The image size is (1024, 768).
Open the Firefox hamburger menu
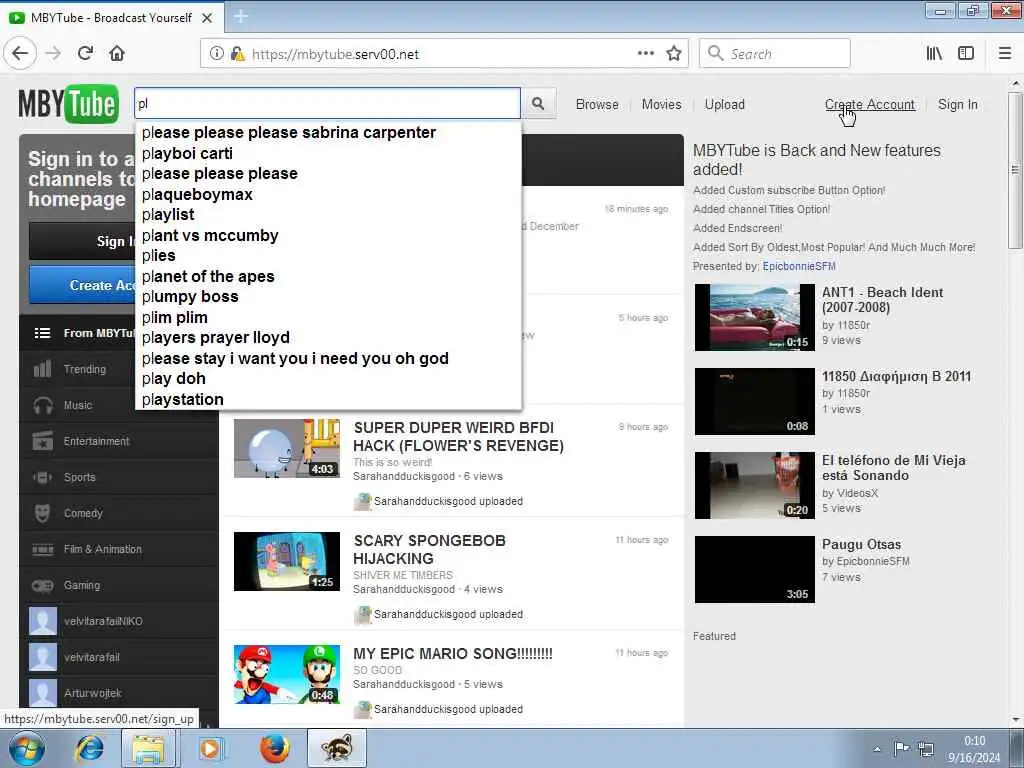point(1005,54)
